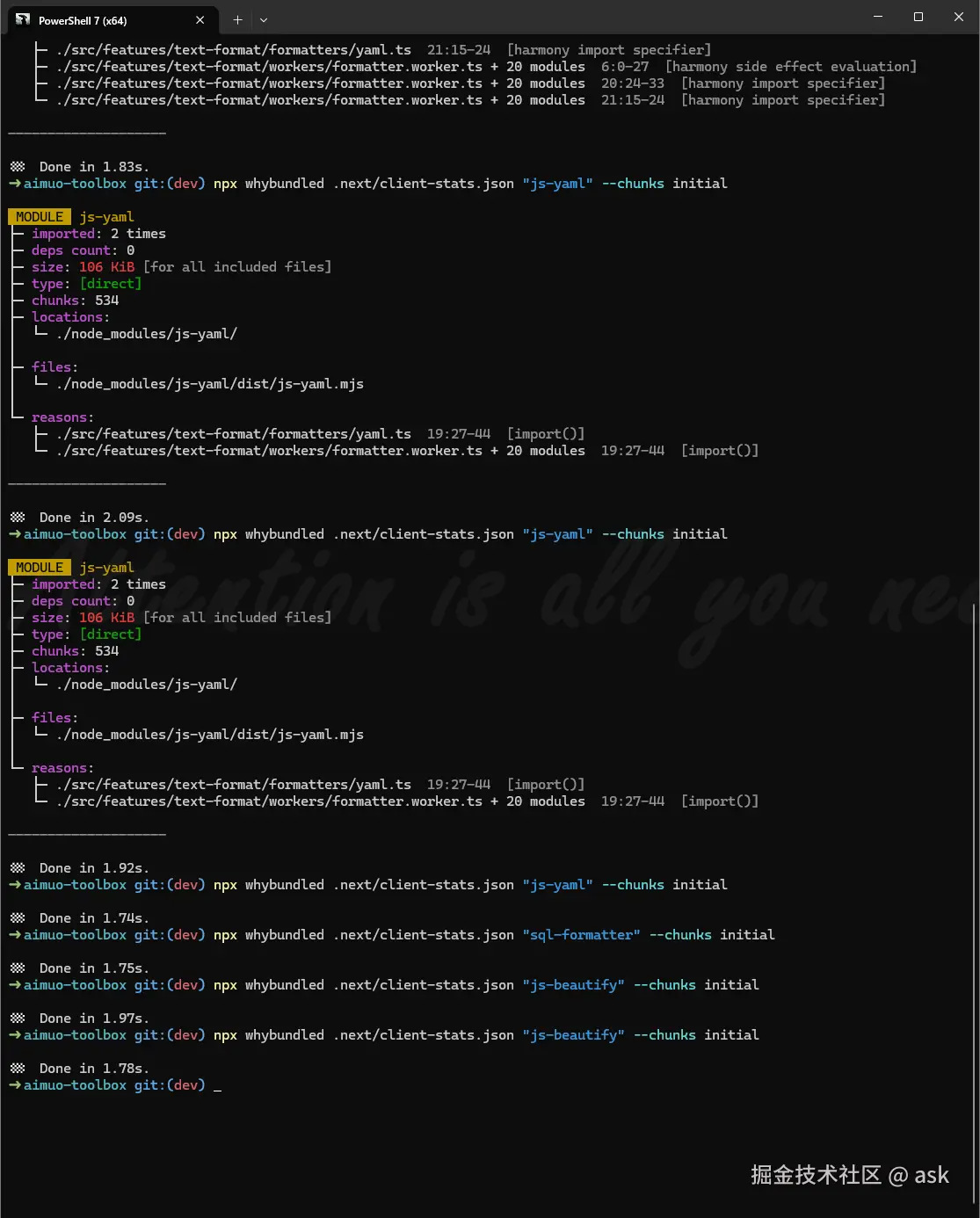
Task: Click the '6:0-27' location value
Action: [625, 67]
